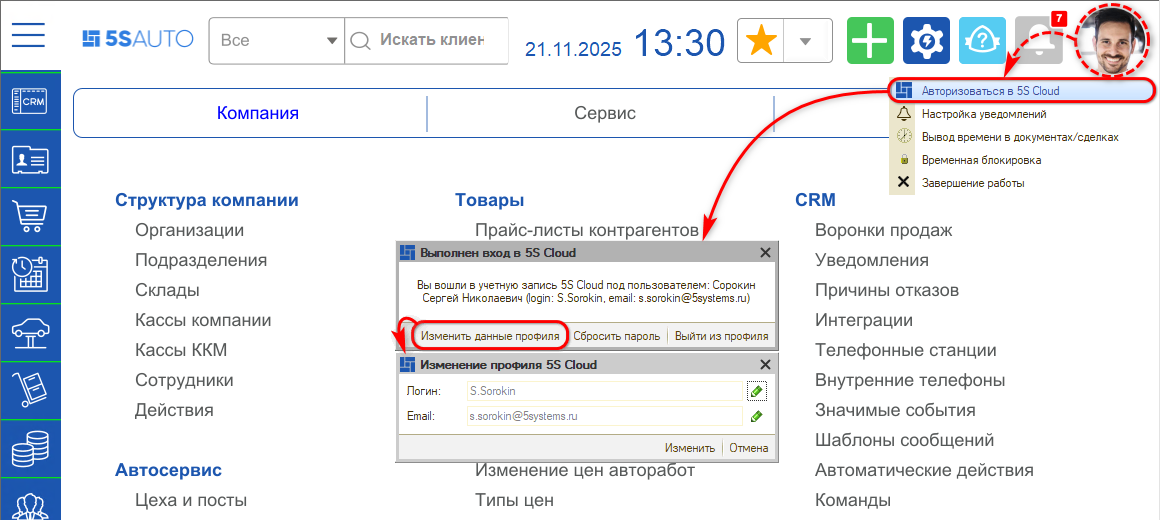The height and width of the screenshot is (520, 1160).
Task: Open the 'Команды' link
Action: (853, 500)
